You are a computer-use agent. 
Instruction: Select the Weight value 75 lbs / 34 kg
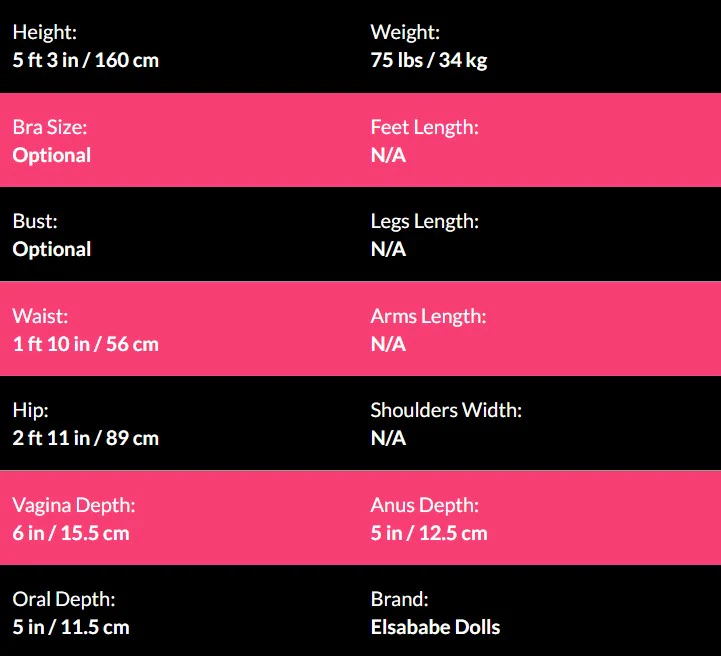tap(428, 60)
